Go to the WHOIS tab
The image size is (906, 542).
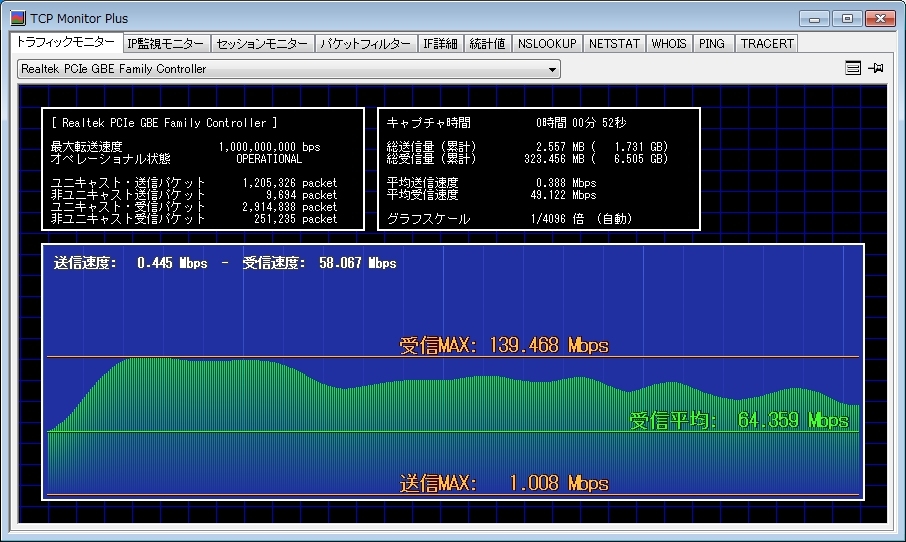(669, 44)
